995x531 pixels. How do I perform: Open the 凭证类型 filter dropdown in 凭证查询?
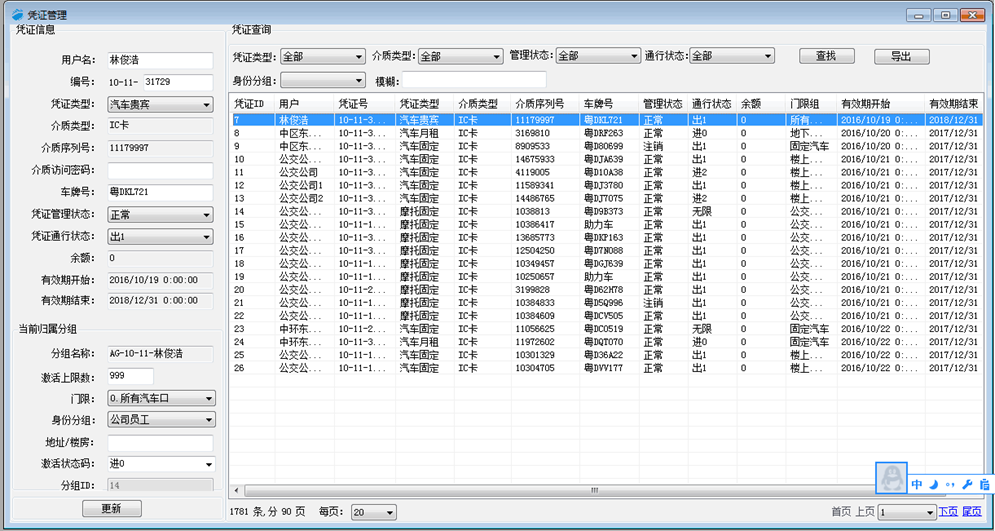[x=323, y=56]
